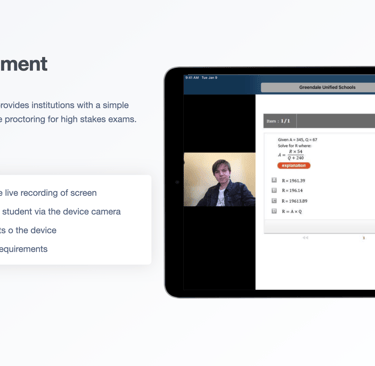Click the Item 1/1 counter label

click(x=278, y=121)
